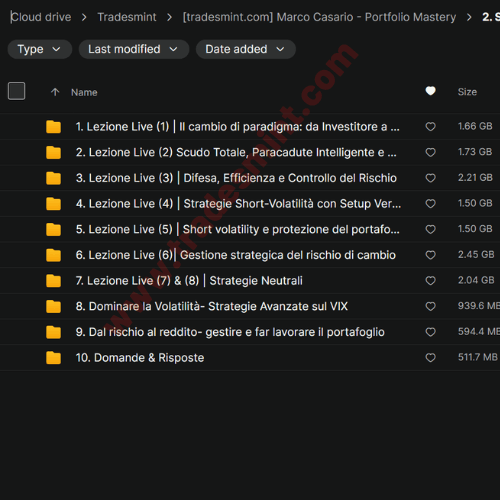
Task: Open folder icon for 9. Dal rischio al reddito
Action: pyautogui.click(x=53, y=332)
